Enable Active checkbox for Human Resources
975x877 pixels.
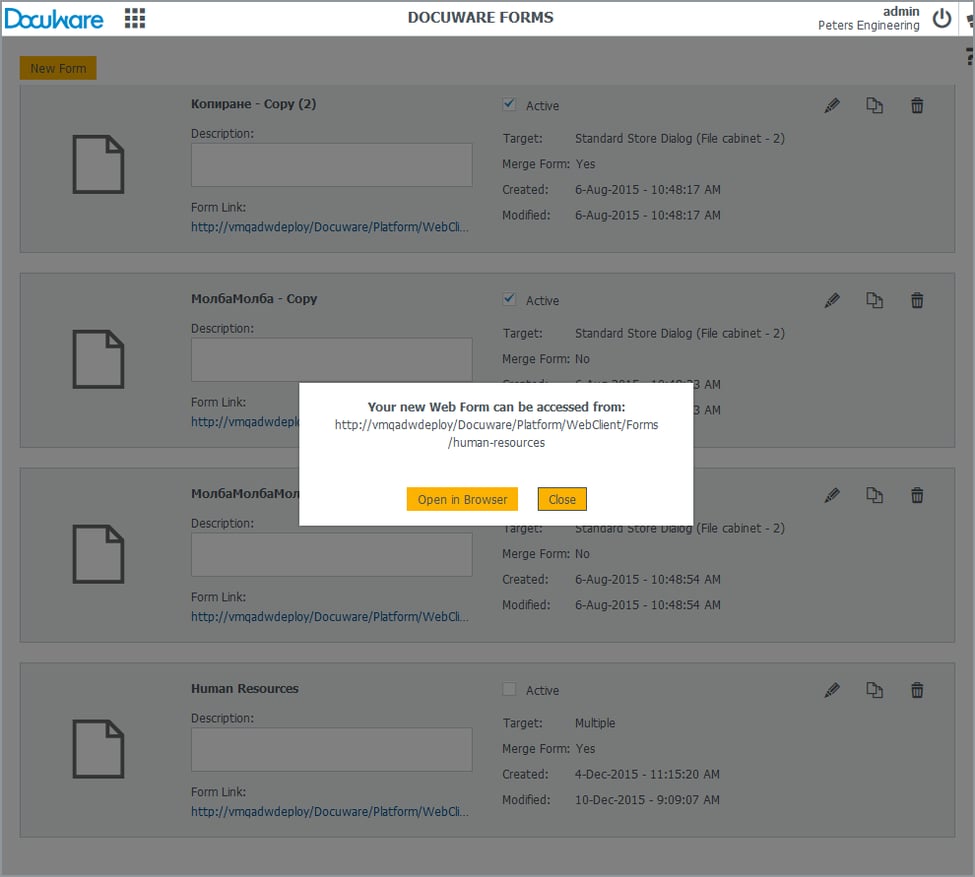509,689
